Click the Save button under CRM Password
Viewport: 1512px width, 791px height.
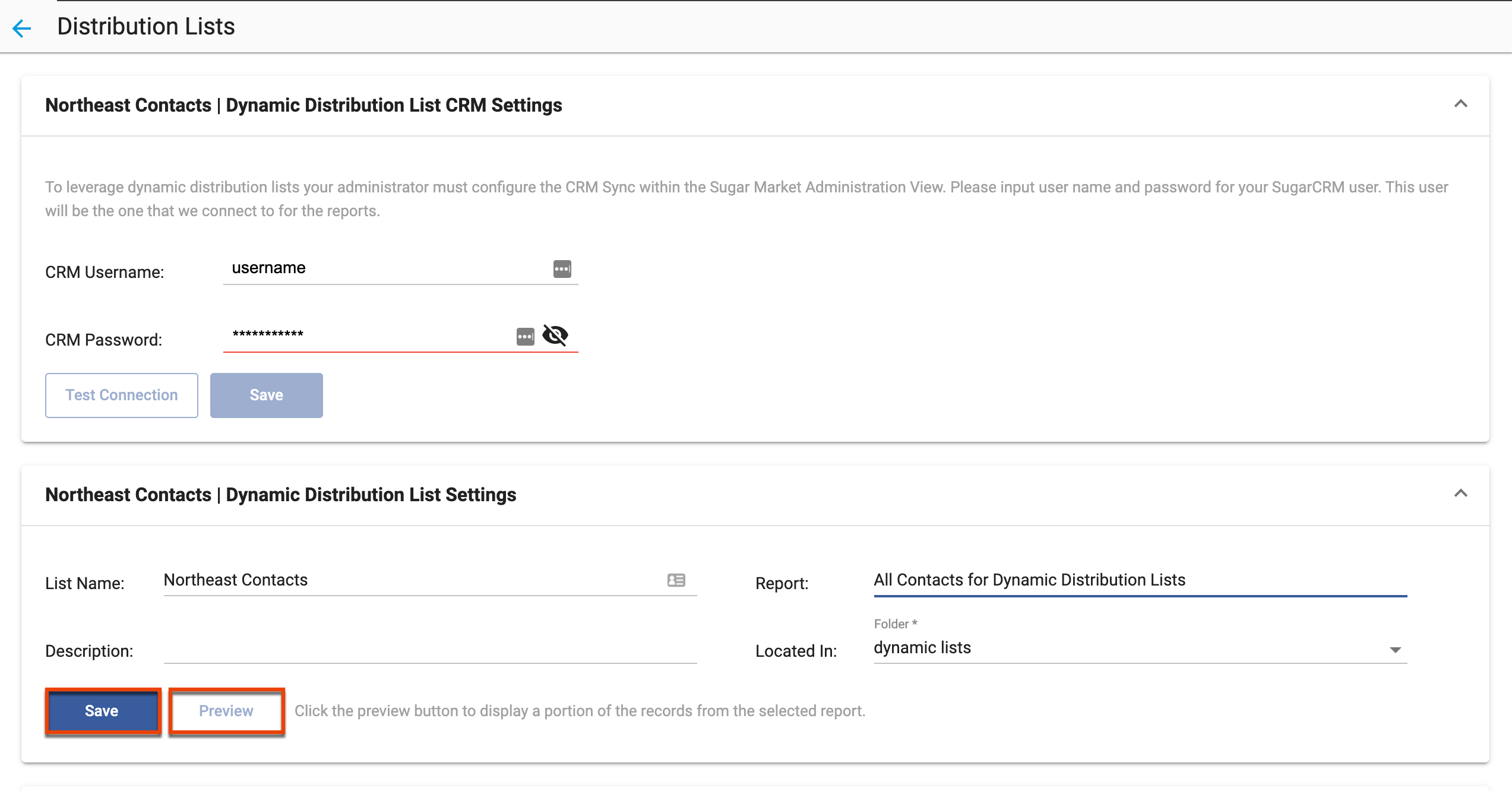pyautogui.click(x=266, y=395)
